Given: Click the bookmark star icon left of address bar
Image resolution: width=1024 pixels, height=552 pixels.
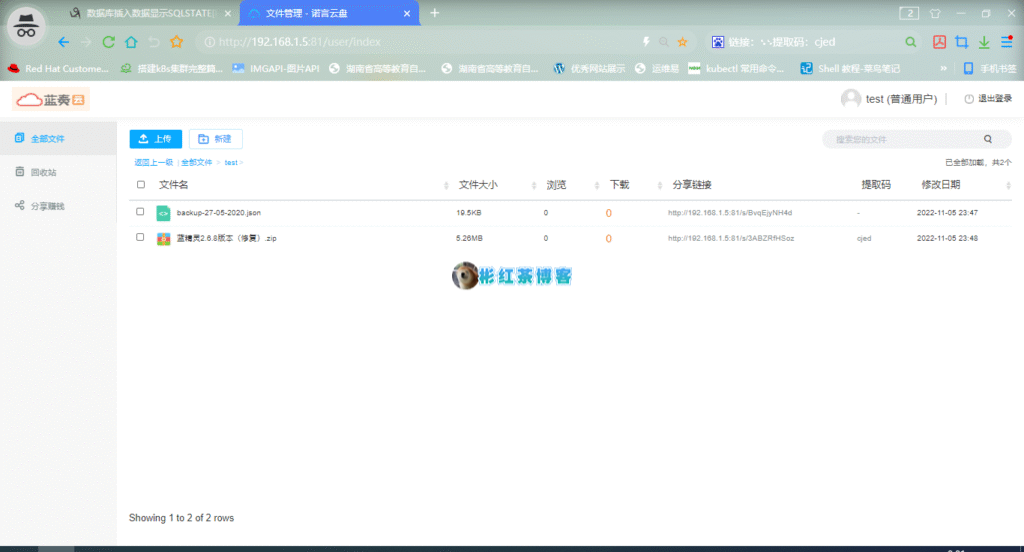Looking at the screenshot, I should 177,42.
